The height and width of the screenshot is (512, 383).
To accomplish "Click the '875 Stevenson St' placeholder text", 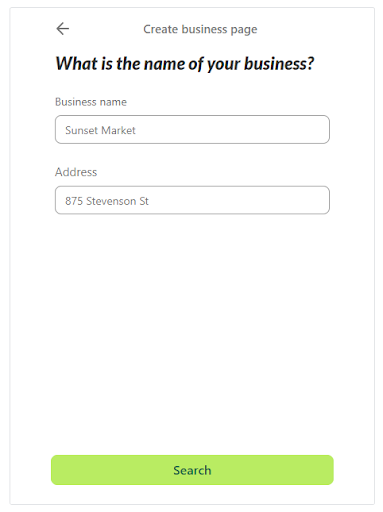I will 107,201.
